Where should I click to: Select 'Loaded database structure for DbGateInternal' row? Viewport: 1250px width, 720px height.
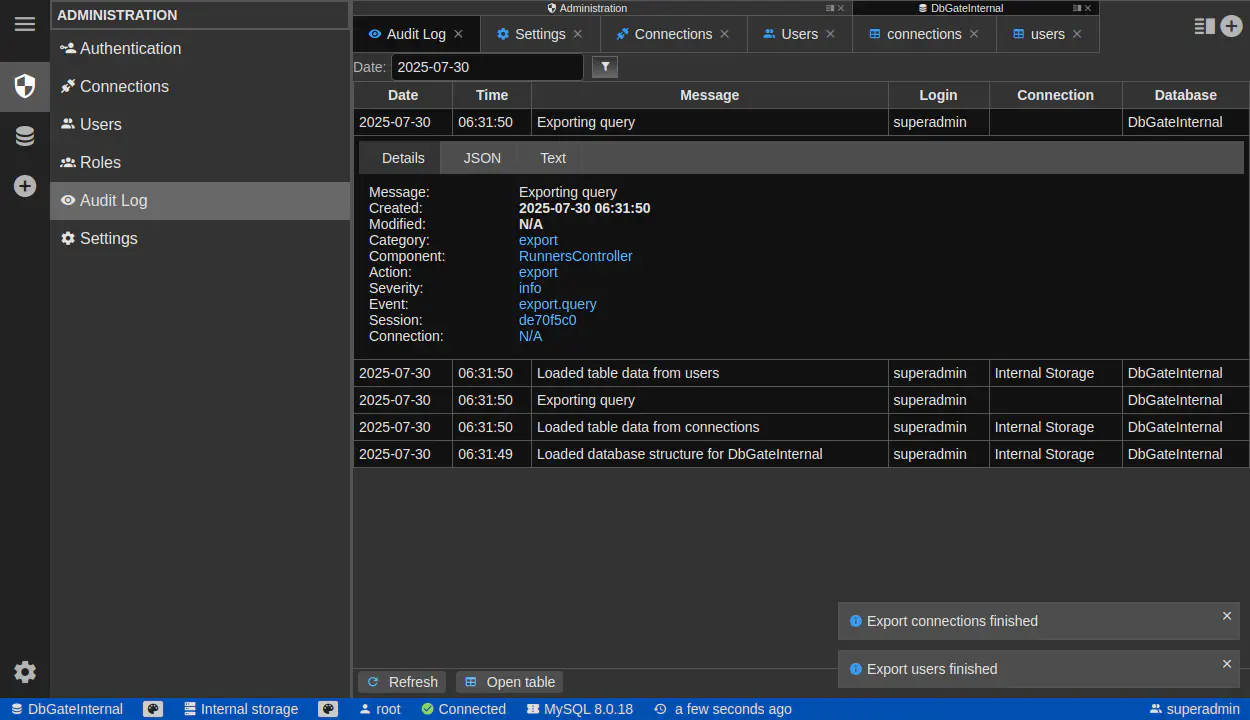(x=801, y=454)
